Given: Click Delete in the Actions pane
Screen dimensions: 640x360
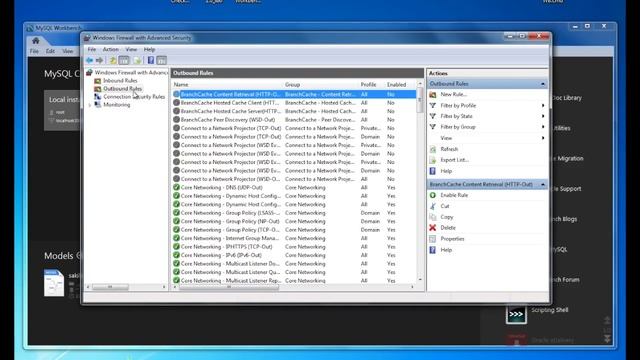Looking at the screenshot, I should [x=448, y=228].
